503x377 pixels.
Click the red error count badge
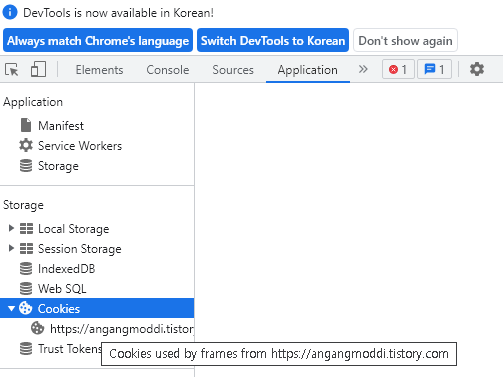[x=398, y=69]
